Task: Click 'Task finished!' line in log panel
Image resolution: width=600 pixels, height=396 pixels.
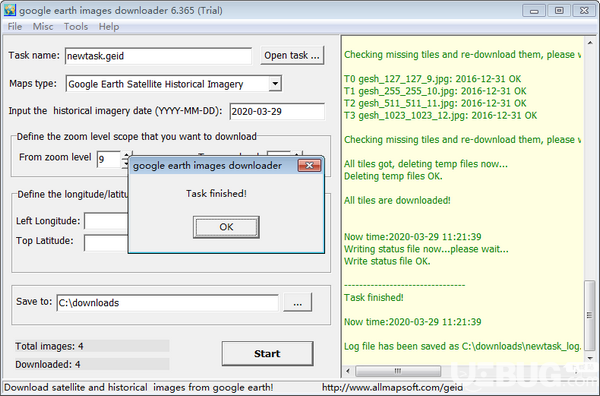Action: [x=373, y=298]
